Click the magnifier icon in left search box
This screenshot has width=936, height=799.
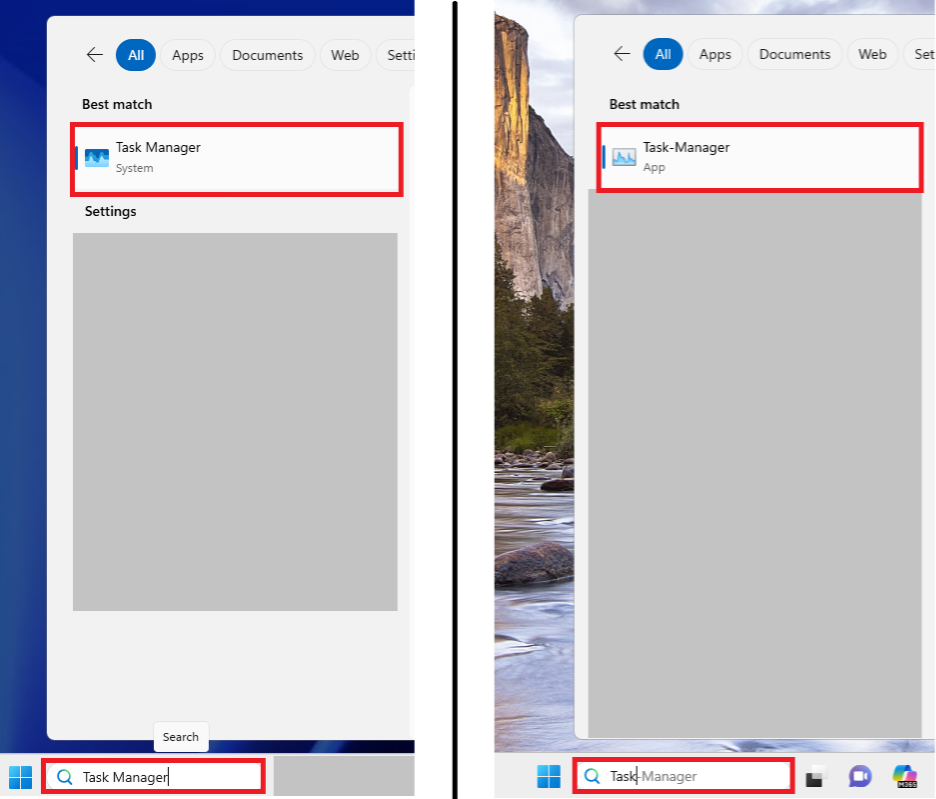click(64, 777)
